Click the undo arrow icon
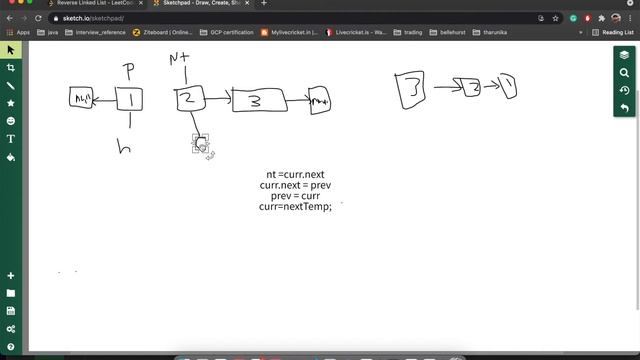640x360 pixels. point(624,108)
